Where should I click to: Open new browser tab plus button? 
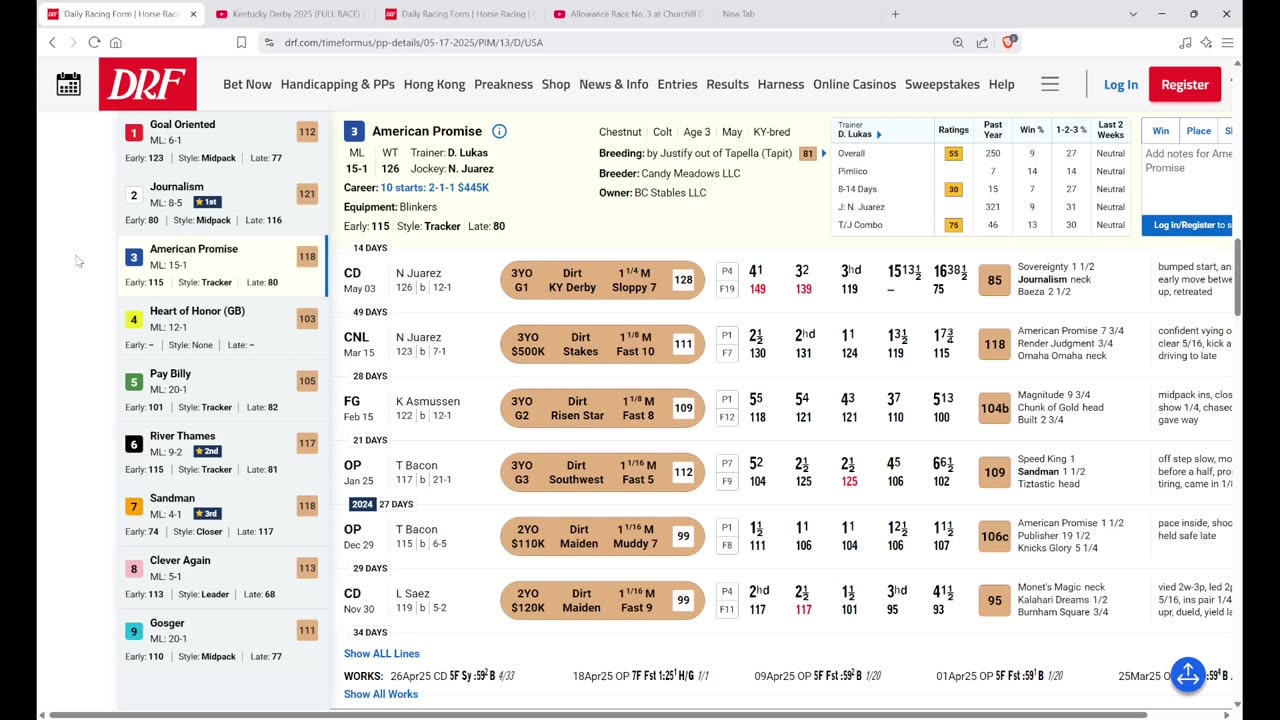pyautogui.click(x=895, y=14)
